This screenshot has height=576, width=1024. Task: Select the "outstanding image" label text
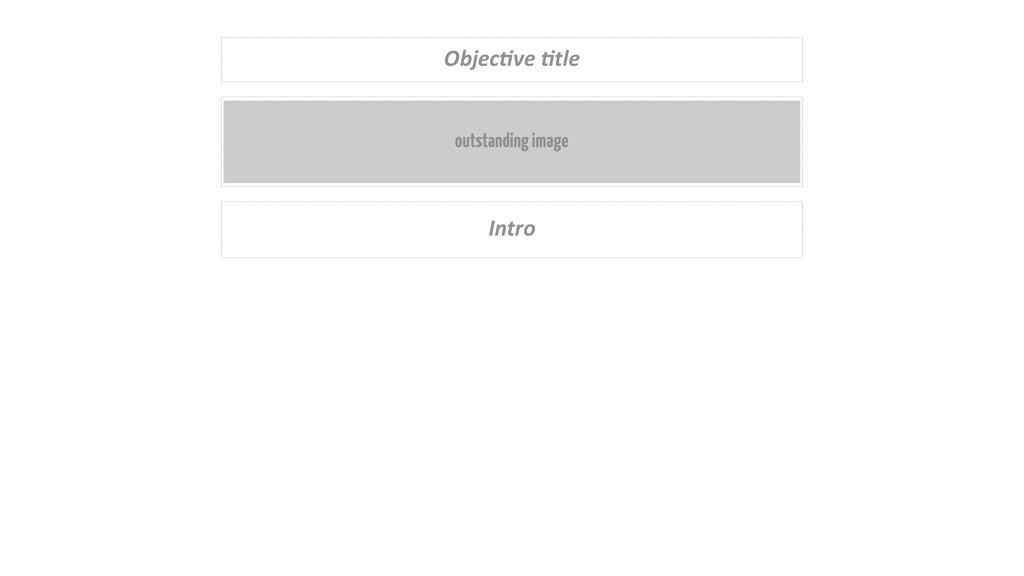pos(511,141)
